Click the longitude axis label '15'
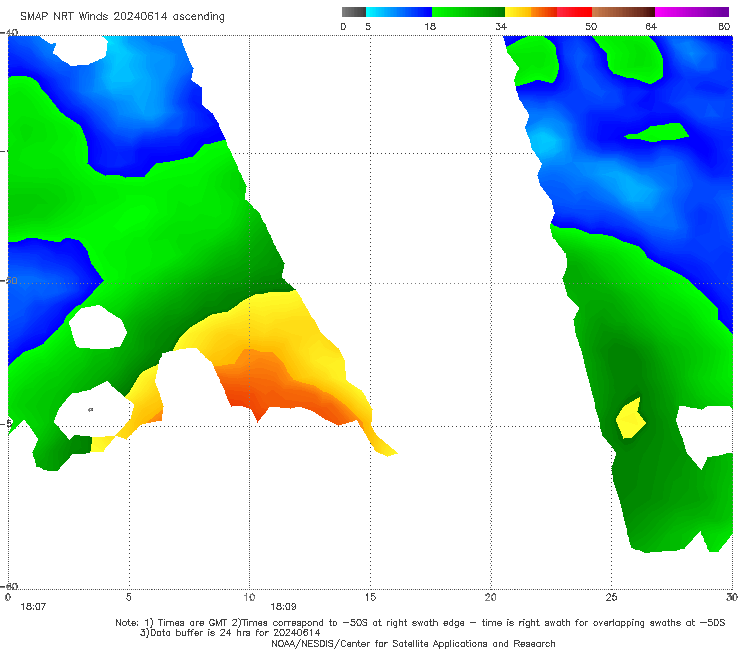This screenshot has width=740, height=650. tap(370, 597)
